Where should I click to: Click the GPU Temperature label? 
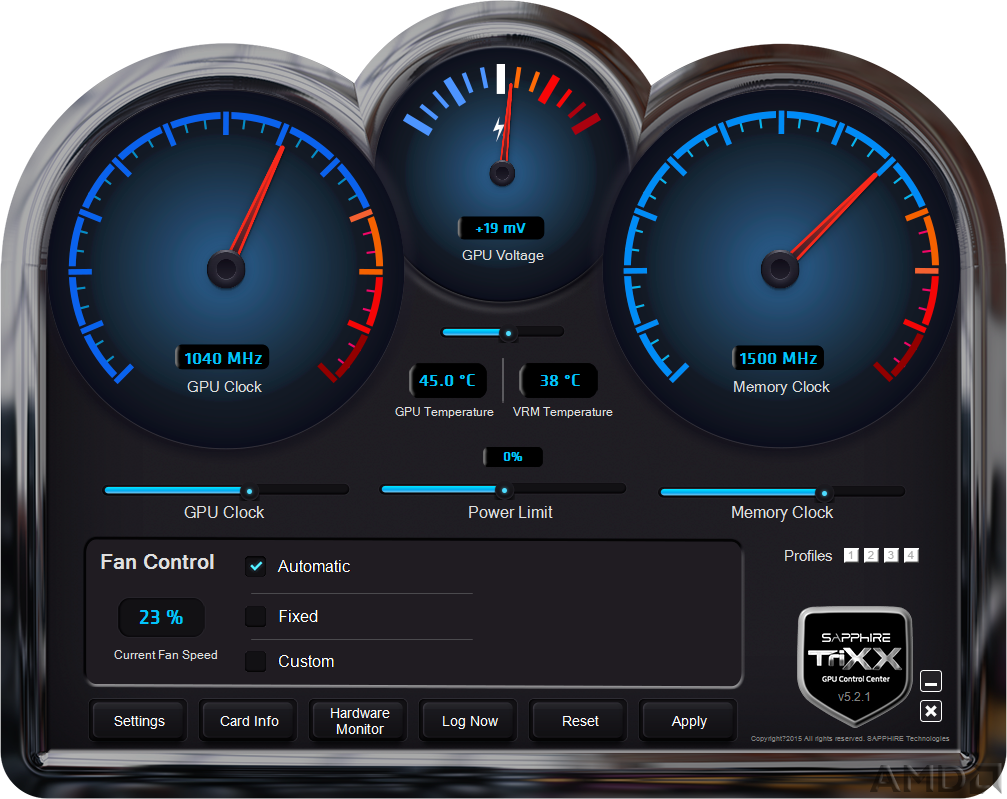coord(444,412)
